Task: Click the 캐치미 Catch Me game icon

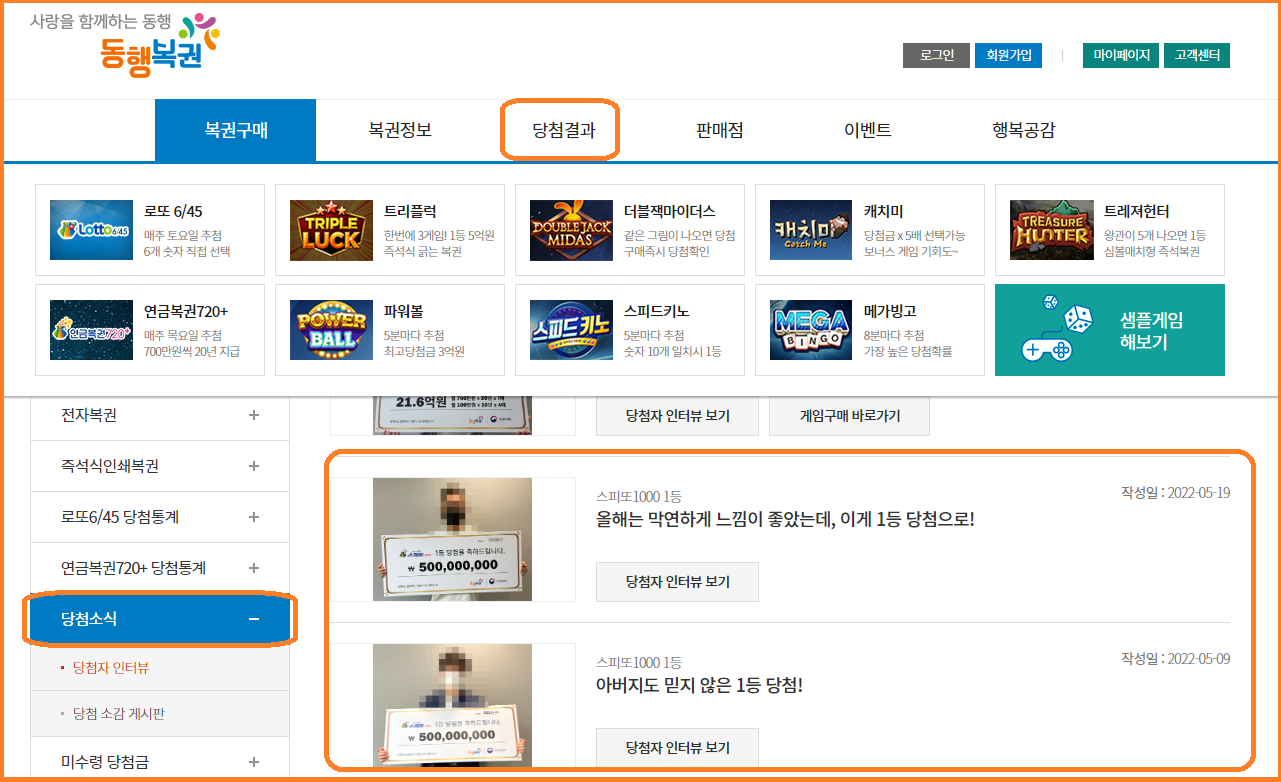Action: click(811, 230)
